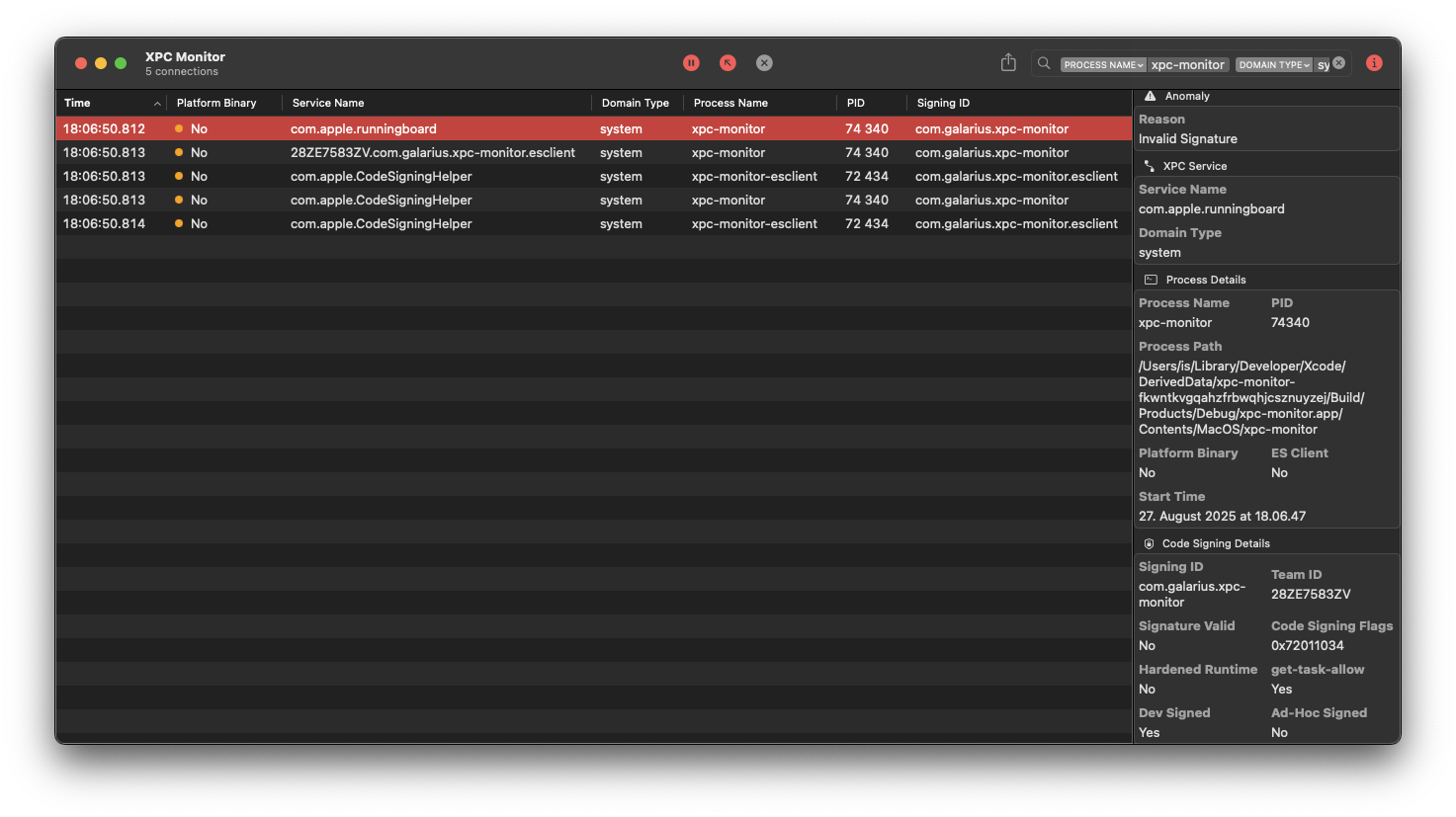The image size is (1456, 817).
Task: Click the red arrow toolbar button
Action: (x=728, y=63)
